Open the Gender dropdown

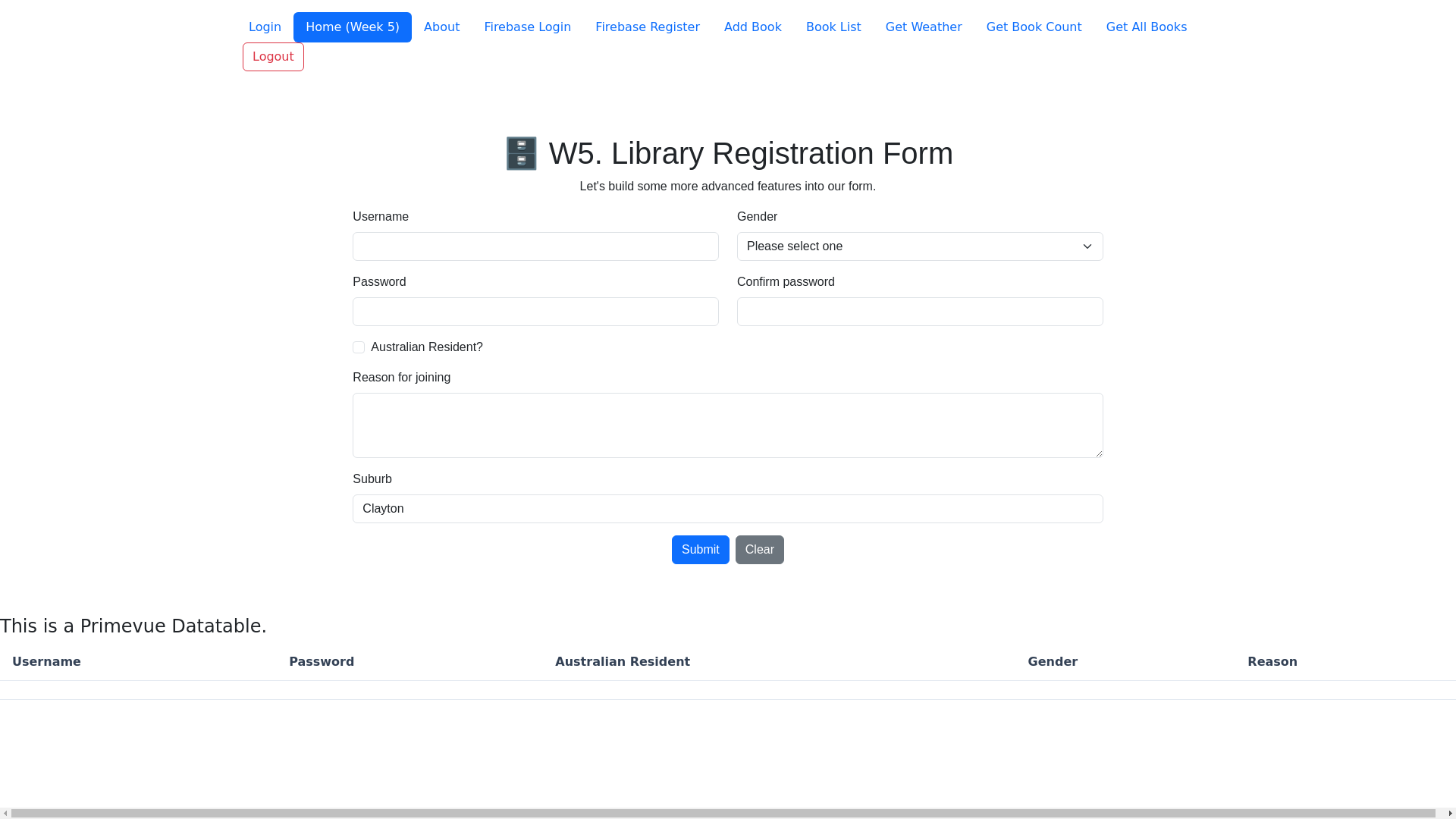[920, 246]
